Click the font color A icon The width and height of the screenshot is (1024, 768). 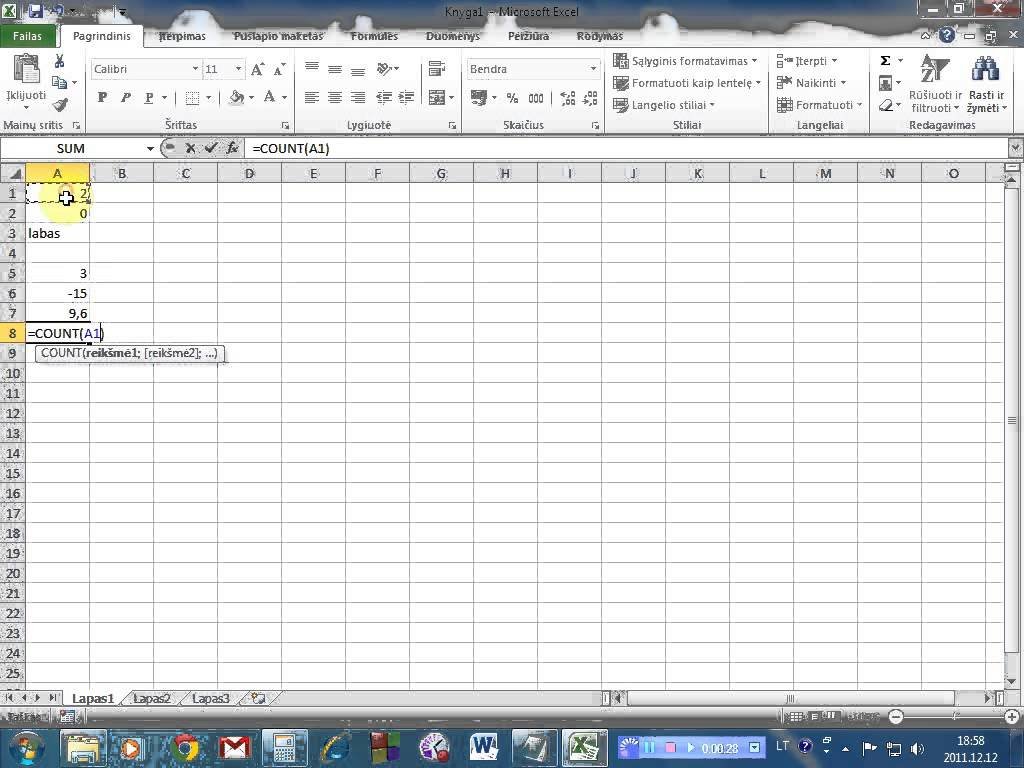point(269,97)
